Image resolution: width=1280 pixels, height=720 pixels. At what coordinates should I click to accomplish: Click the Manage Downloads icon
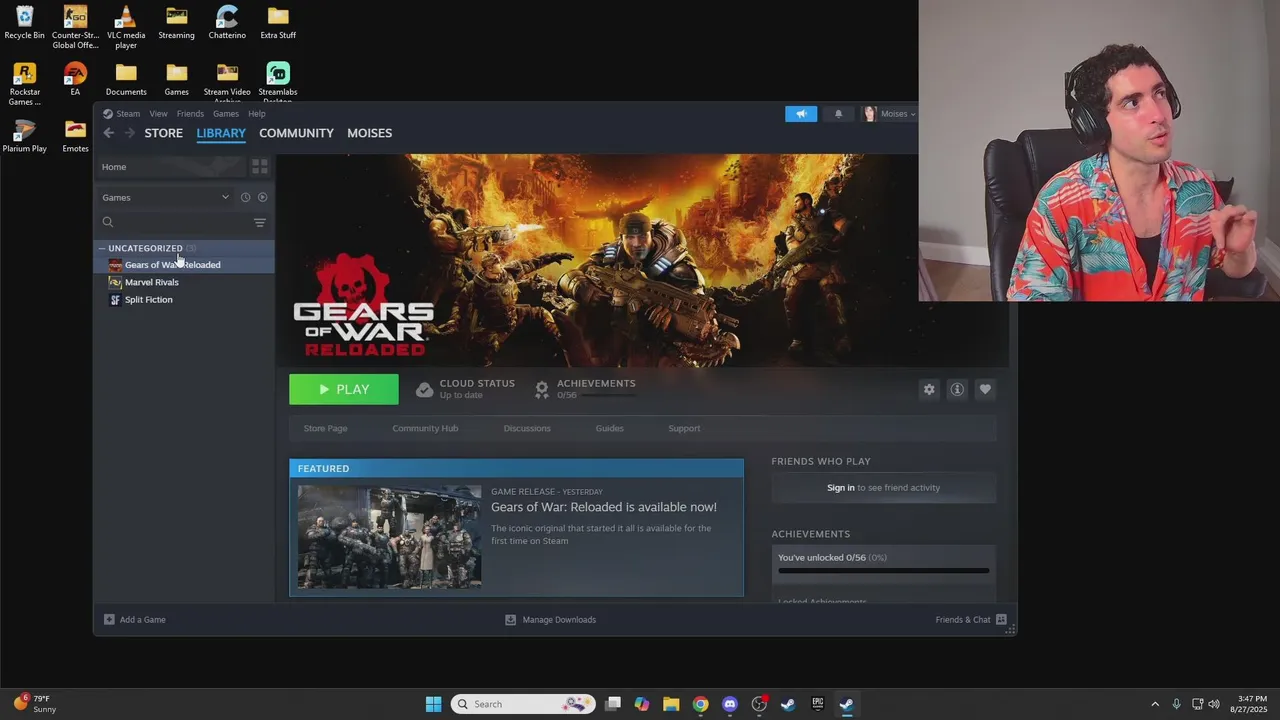coord(510,620)
